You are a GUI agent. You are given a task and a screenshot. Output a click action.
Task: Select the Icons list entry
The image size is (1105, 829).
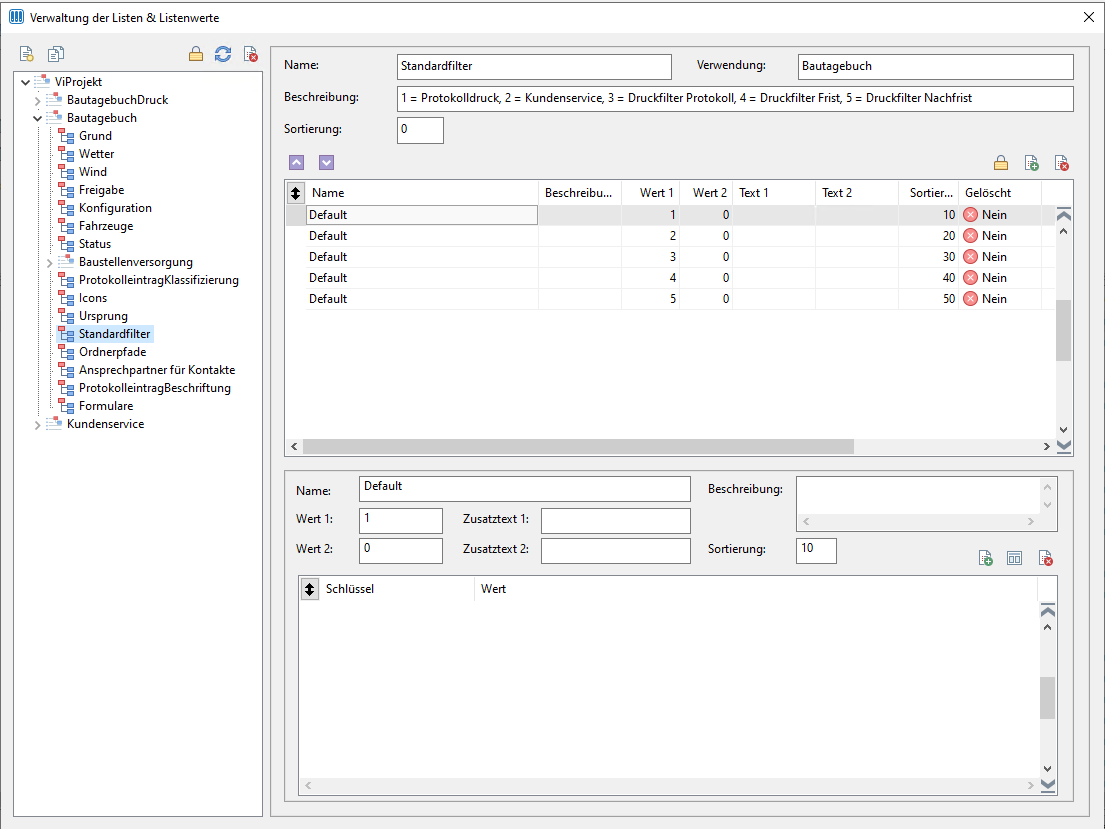(x=93, y=298)
